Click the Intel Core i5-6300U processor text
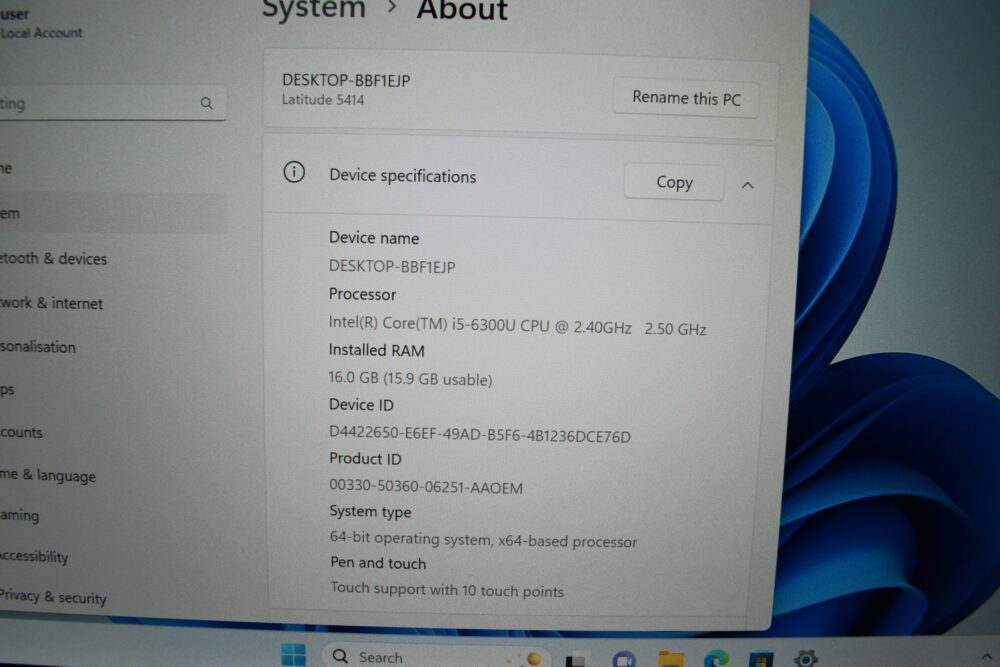1000x667 pixels. coord(517,325)
